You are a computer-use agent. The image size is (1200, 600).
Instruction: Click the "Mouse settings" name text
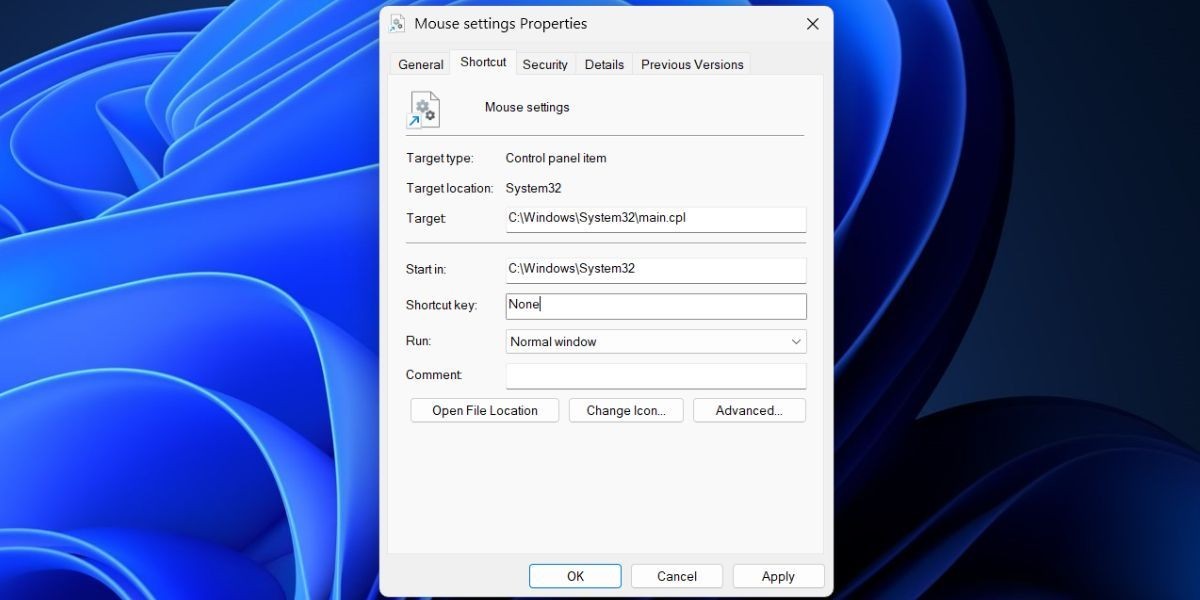point(527,107)
